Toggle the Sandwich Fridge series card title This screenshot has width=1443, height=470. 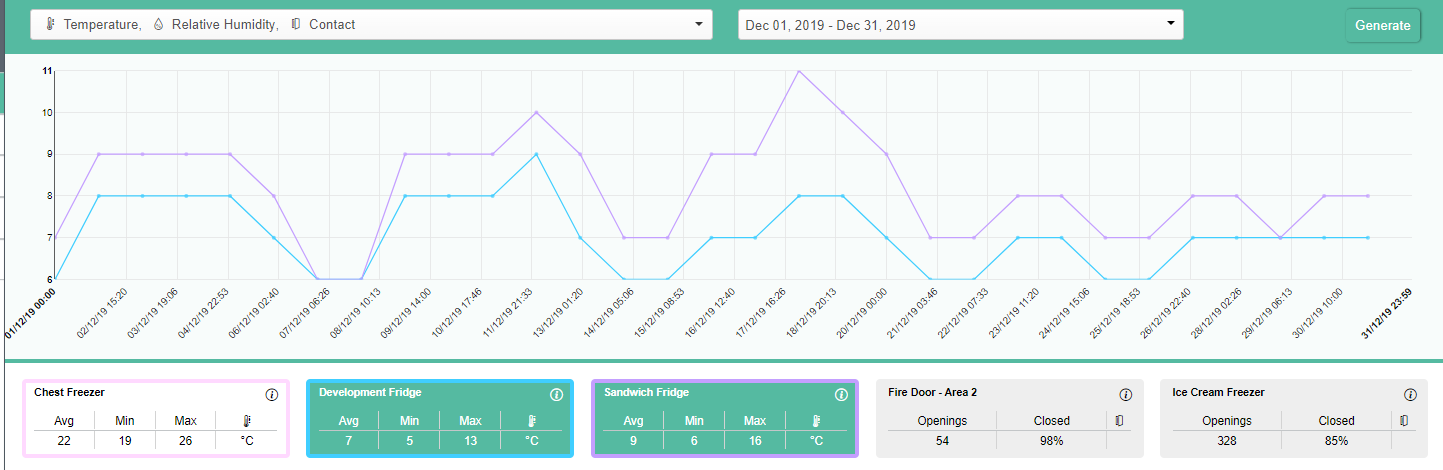coord(646,393)
